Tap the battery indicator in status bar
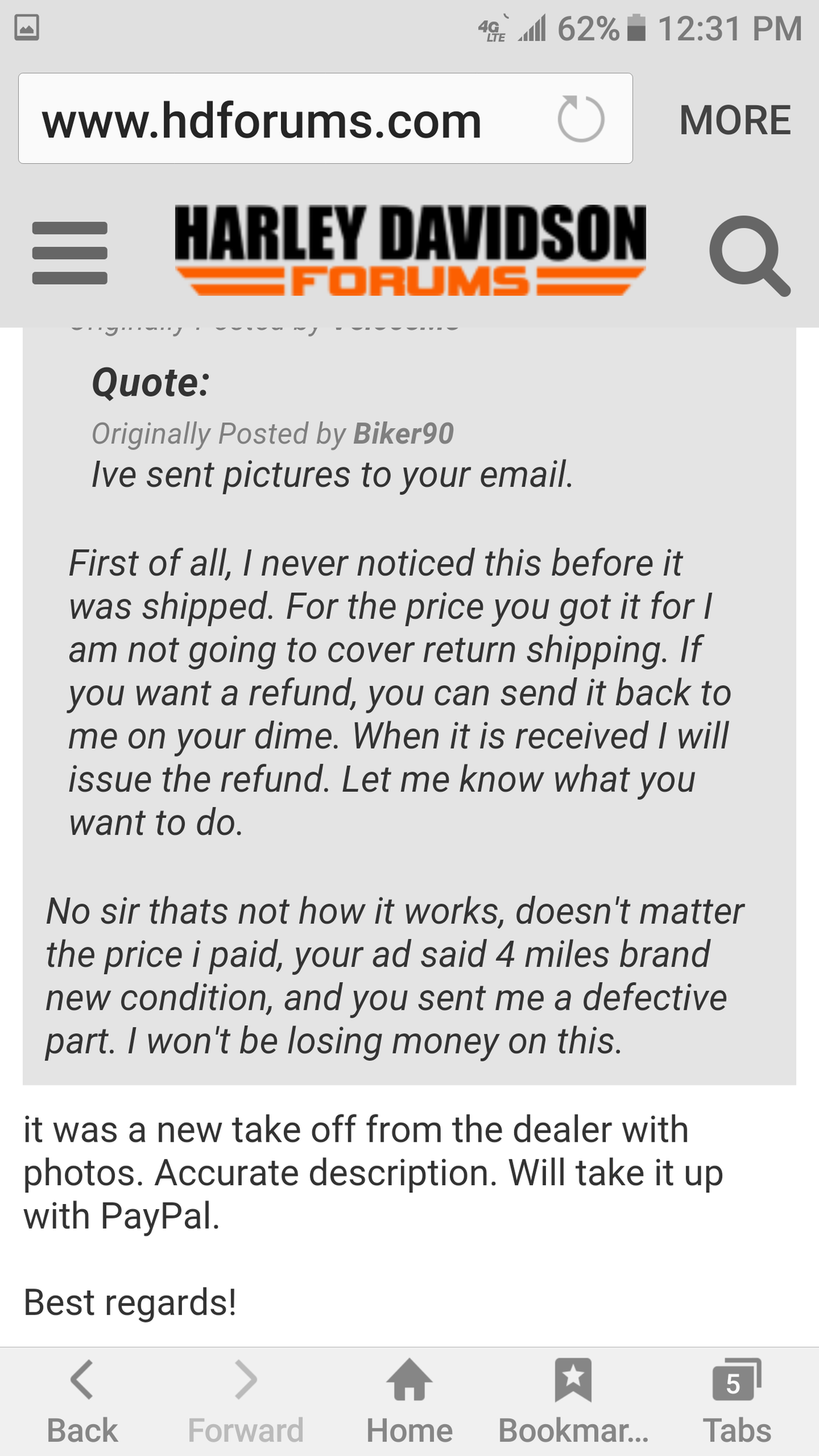This screenshot has height=1456, width=819. coord(636,28)
